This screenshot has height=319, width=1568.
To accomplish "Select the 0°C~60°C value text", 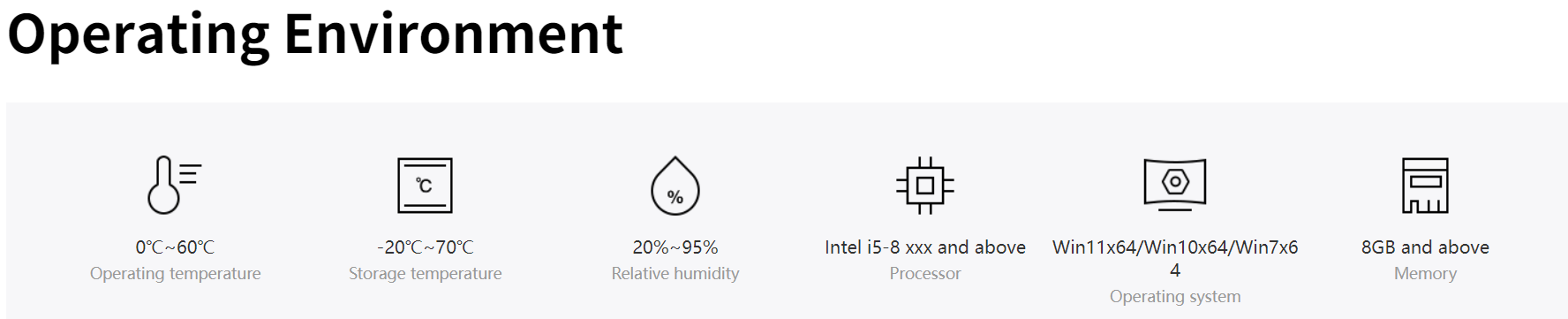I will pyautogui.click(x=175, y=247).
